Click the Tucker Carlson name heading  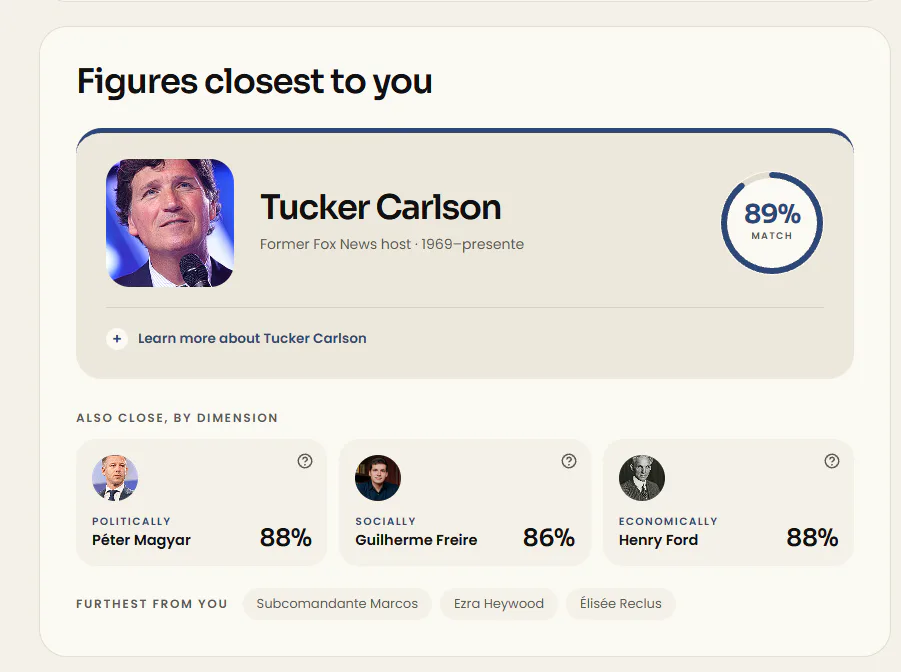pyautogui.click(x=380, y=207)
